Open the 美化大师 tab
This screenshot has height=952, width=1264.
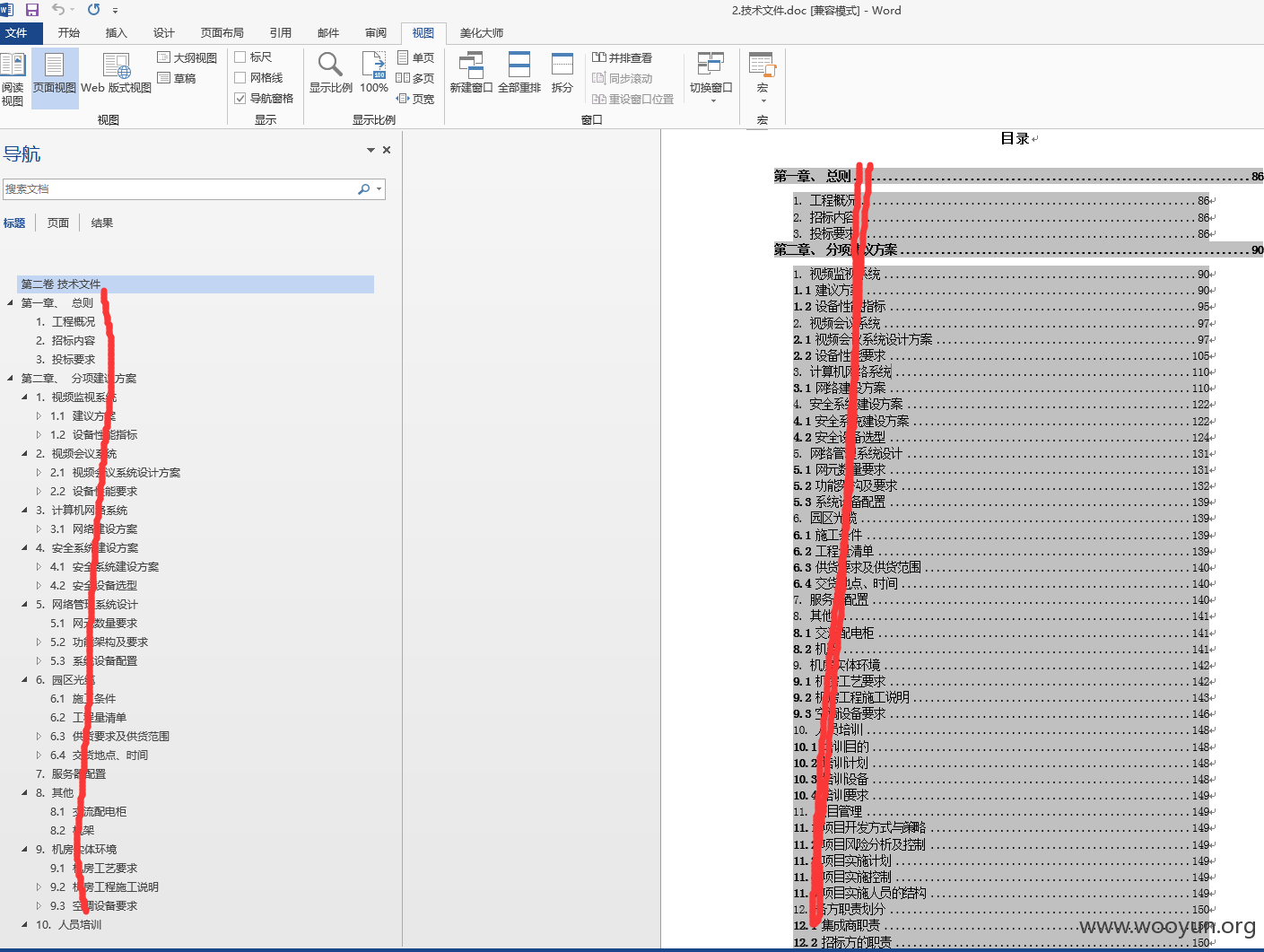[x=482, y=33]
